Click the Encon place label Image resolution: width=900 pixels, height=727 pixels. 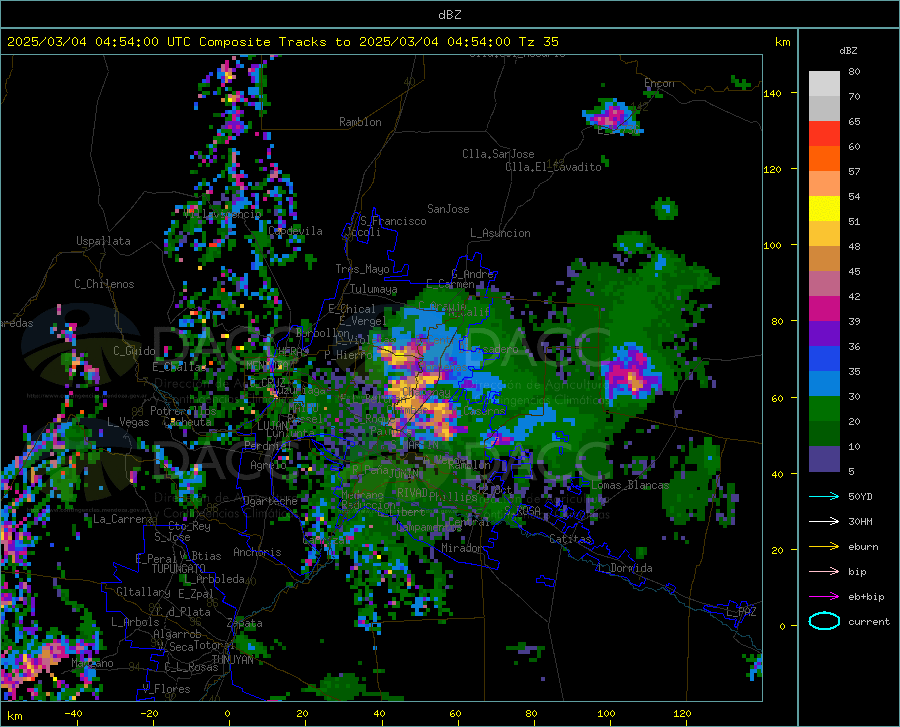click(659, 83)
